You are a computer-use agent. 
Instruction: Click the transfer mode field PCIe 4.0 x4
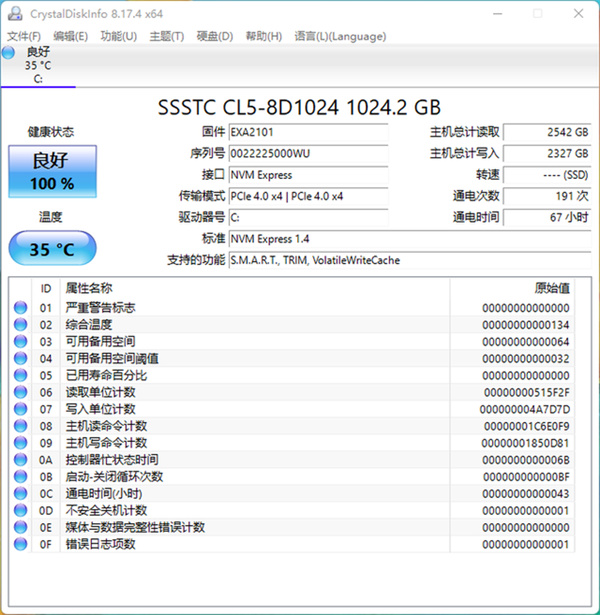309,196
